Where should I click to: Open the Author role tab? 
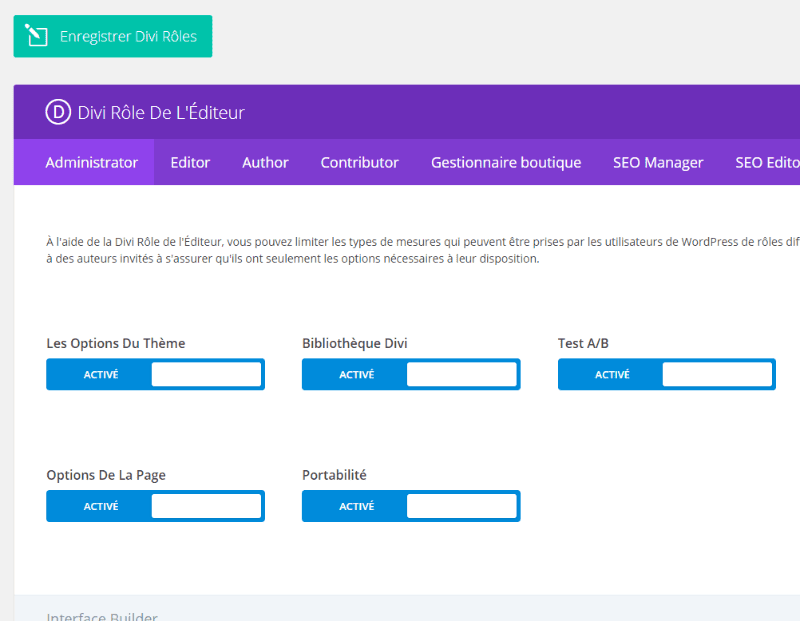(x=265, y=162)
